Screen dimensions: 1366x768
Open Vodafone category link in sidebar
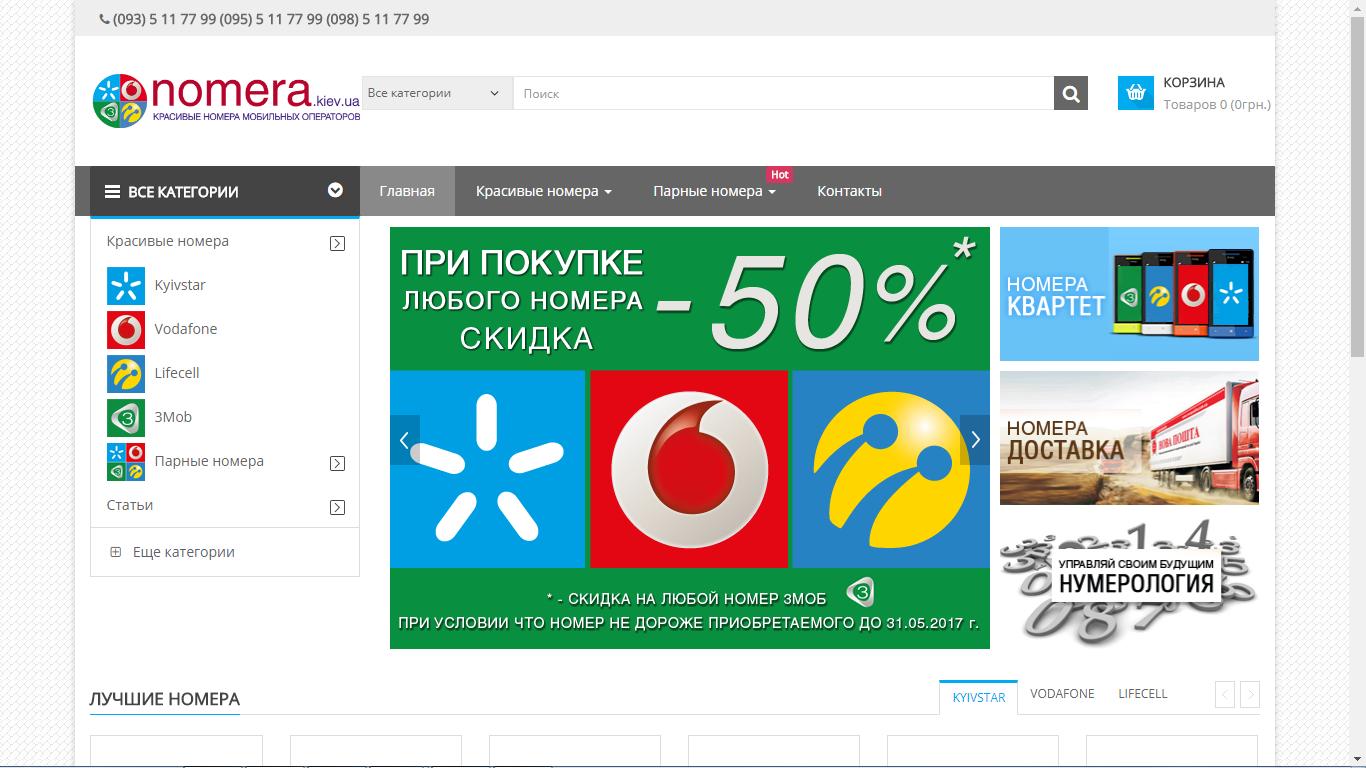pos(186,329)
